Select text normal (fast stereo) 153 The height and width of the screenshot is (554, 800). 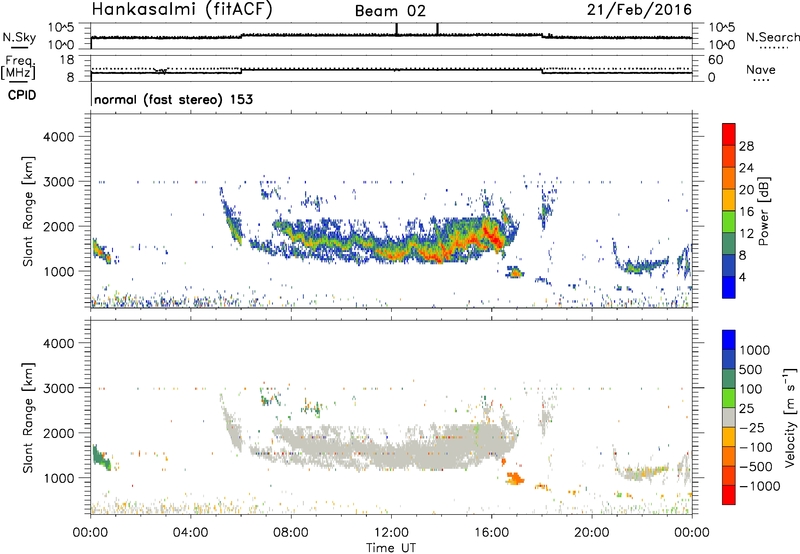pos(173,99)
